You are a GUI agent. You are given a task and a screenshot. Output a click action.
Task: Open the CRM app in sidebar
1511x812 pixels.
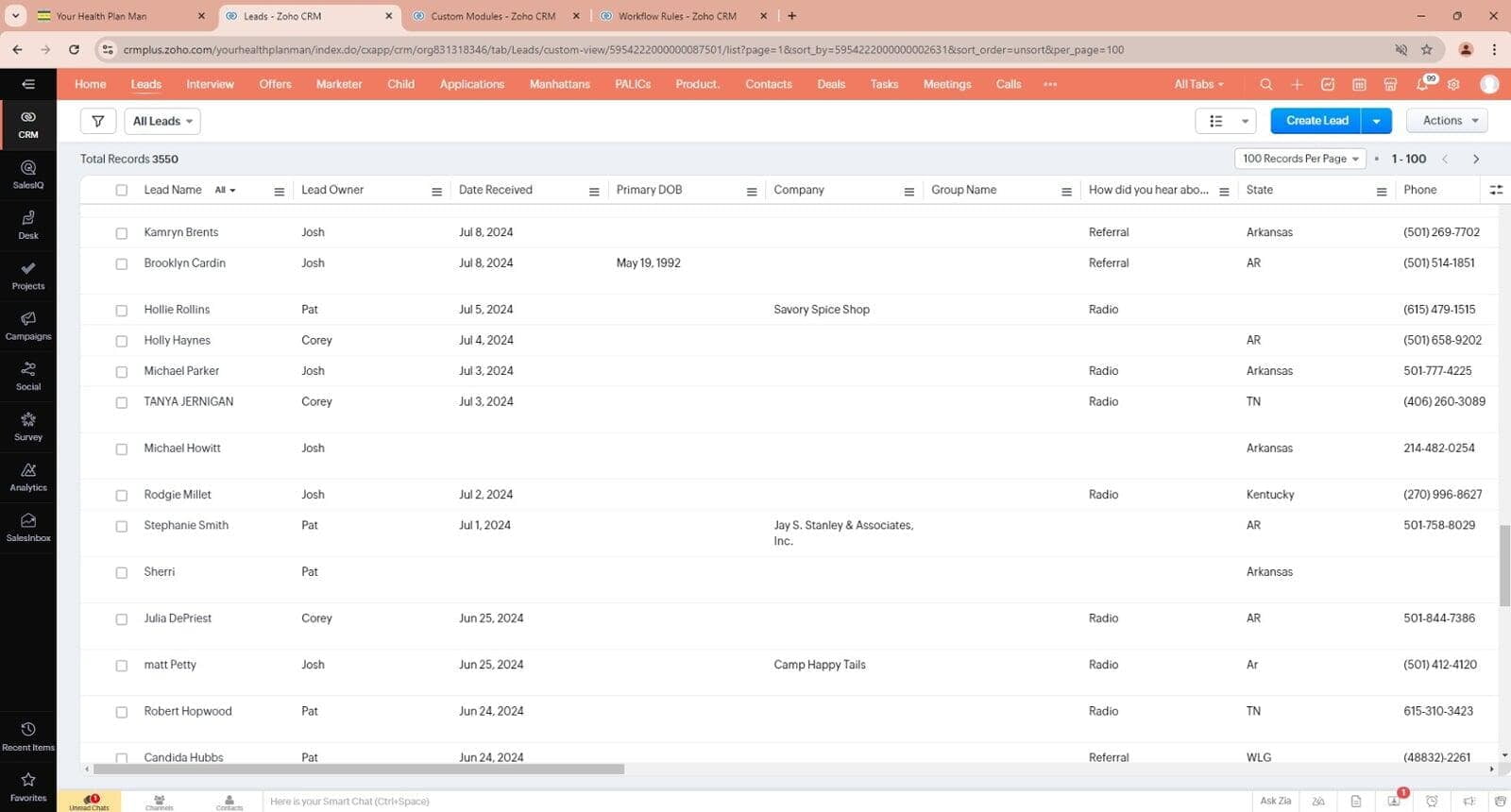coord(28,125)
